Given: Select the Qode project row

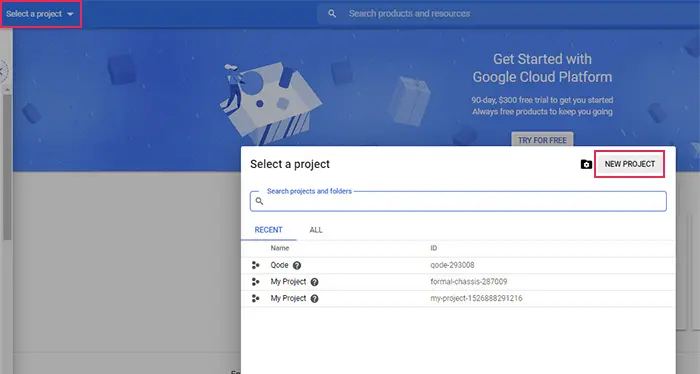Looking at the screenshot, I should [458, 265].
